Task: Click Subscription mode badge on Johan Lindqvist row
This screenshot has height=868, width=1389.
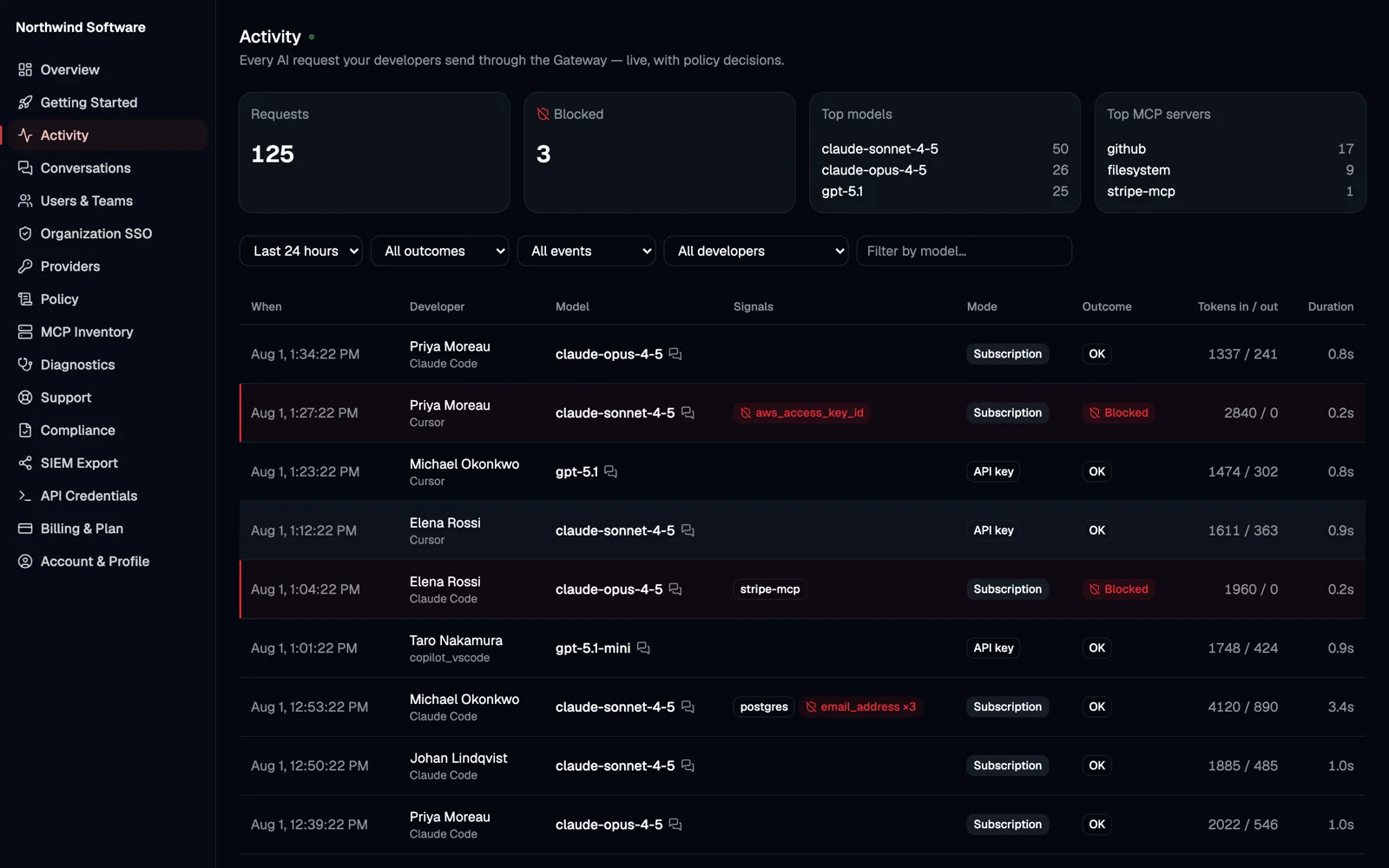Action: click(x=1007, y=766)
